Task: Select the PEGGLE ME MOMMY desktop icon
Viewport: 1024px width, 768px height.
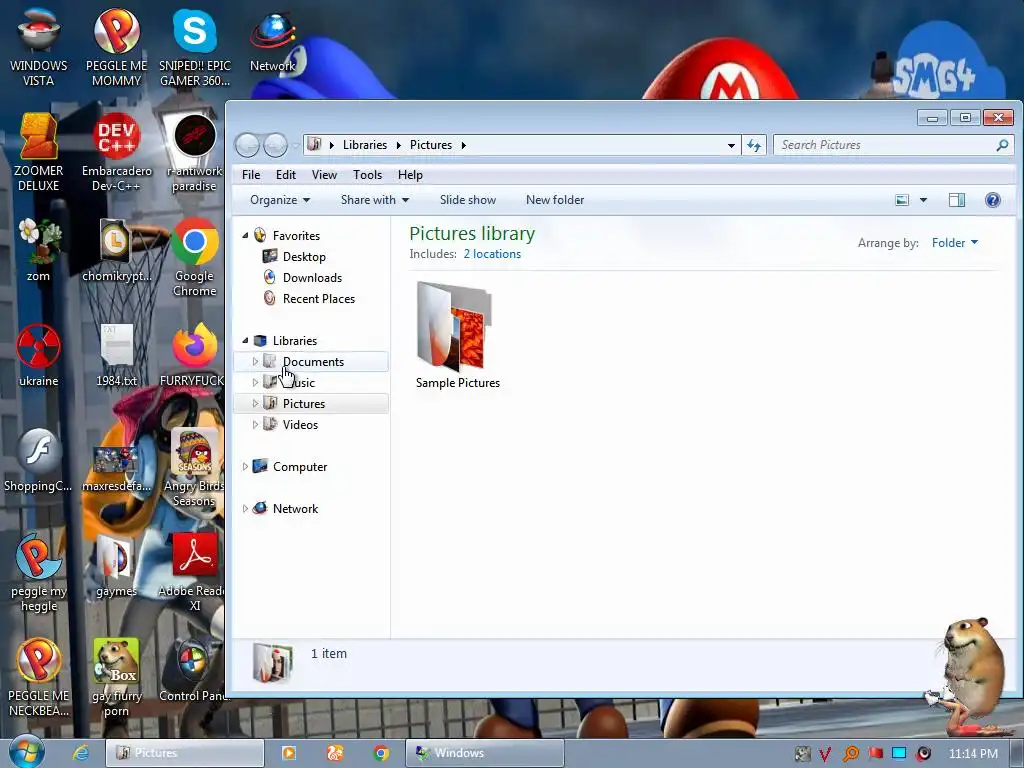Action: (116, 47)
